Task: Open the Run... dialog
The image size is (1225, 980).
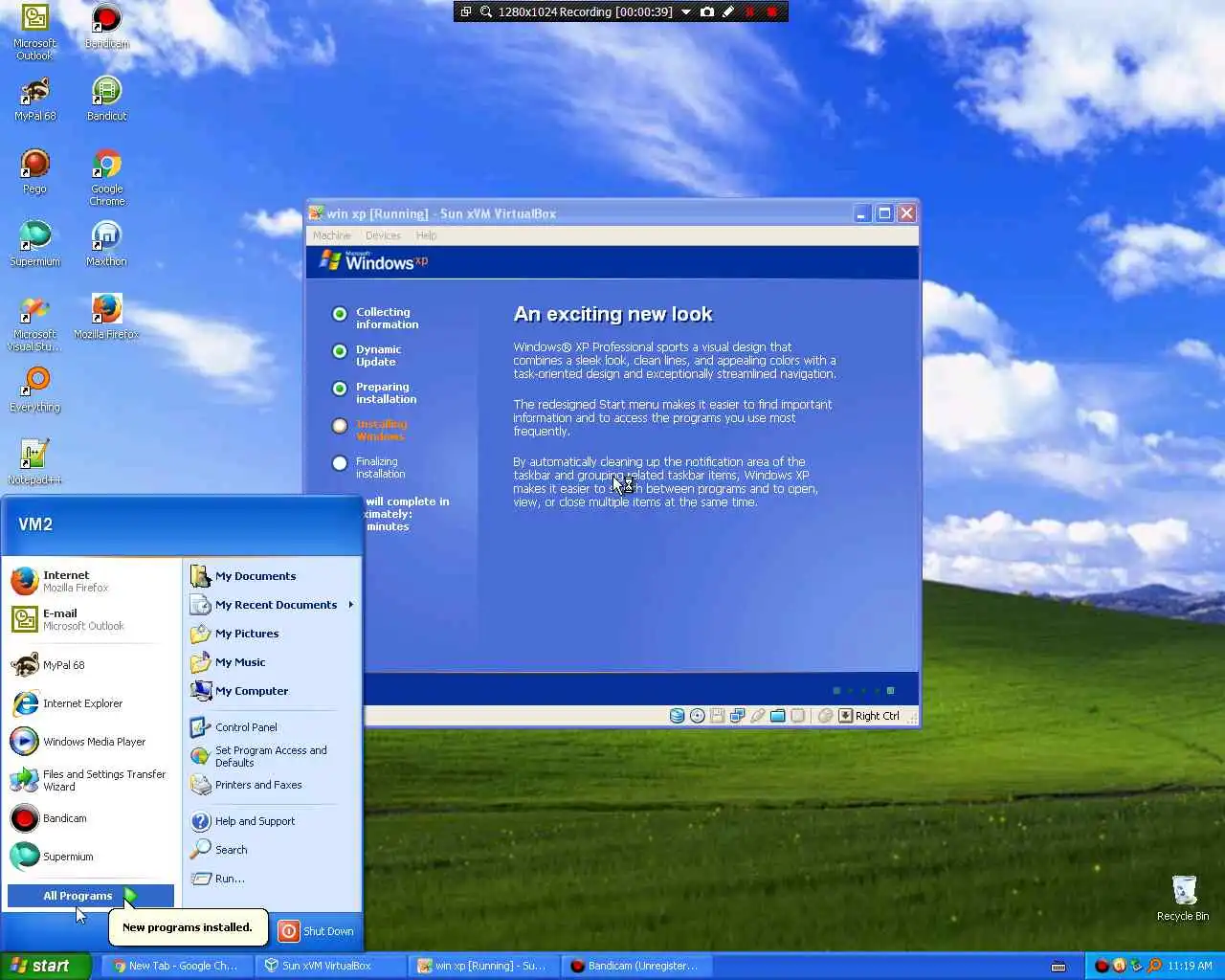Action: point(273,879)
